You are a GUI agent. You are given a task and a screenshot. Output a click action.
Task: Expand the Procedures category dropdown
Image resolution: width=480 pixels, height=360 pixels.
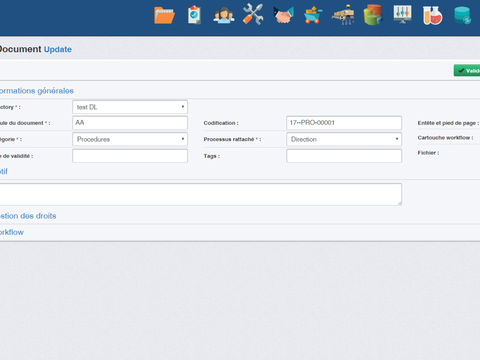click(x=130, y=139)
